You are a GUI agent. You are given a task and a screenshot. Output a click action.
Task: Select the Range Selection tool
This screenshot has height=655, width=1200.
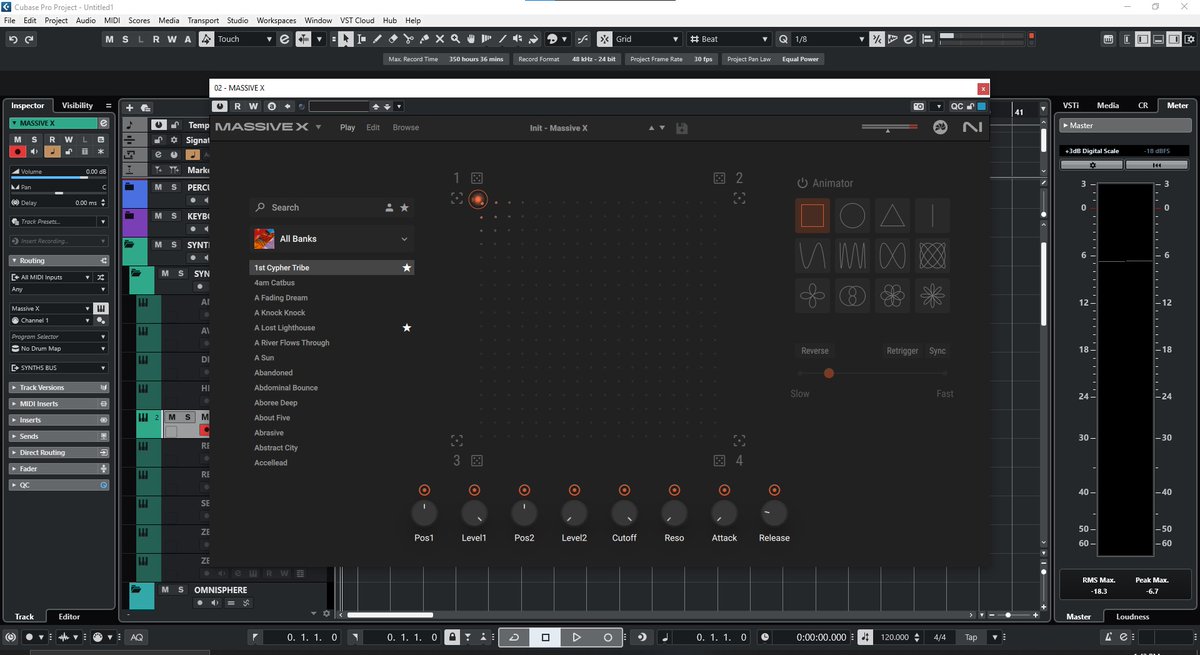pyautogui.click(x=362, y=39)
